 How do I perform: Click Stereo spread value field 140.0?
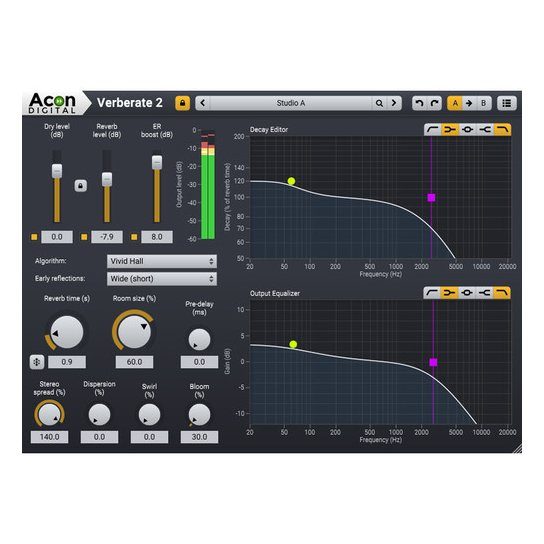click(x=49, y=437)
